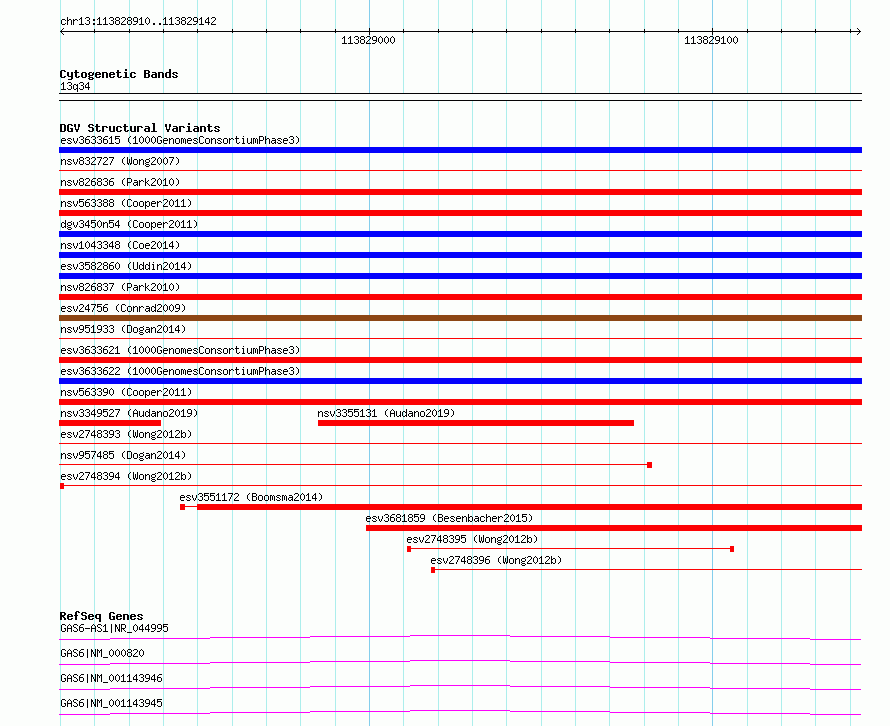Viewport: 890px width, 726px height.
Task: Click the GAS6|NM_001143945 gene label
Action: click(x=111, y=703)
